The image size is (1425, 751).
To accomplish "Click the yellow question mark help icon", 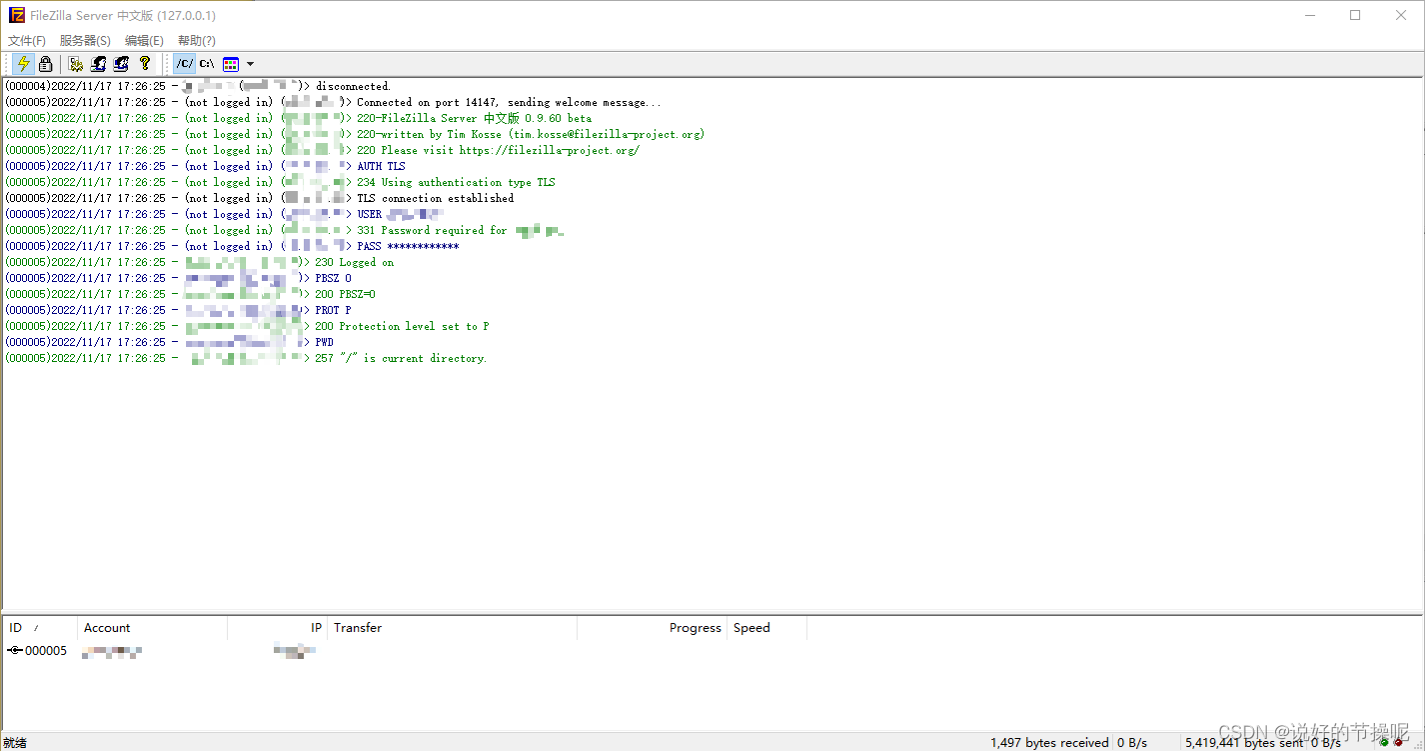I will coord(145,64).
